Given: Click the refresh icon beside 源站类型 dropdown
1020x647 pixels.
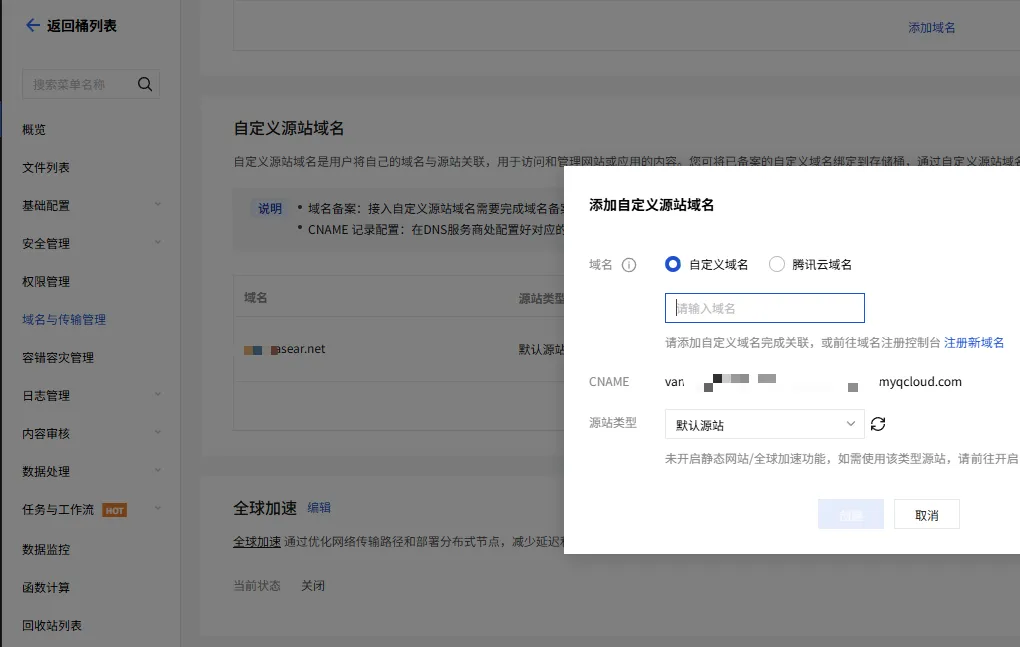Looking at the screenshot, I should pos(878,424).
